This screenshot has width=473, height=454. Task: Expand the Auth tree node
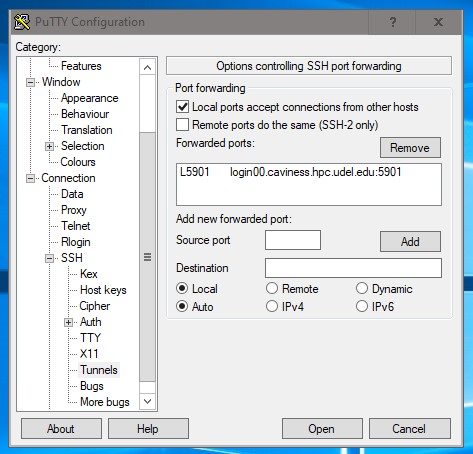[68, 322]
